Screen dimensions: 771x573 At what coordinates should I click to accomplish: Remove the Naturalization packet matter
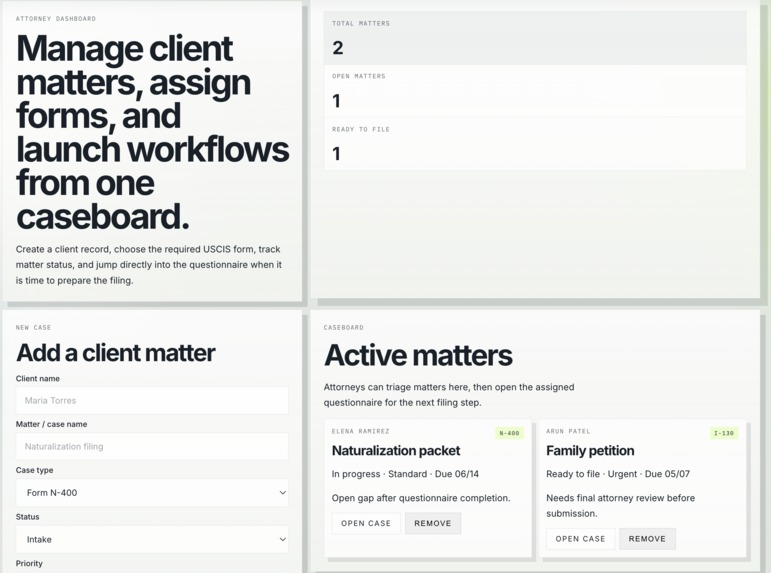[433, 523]
